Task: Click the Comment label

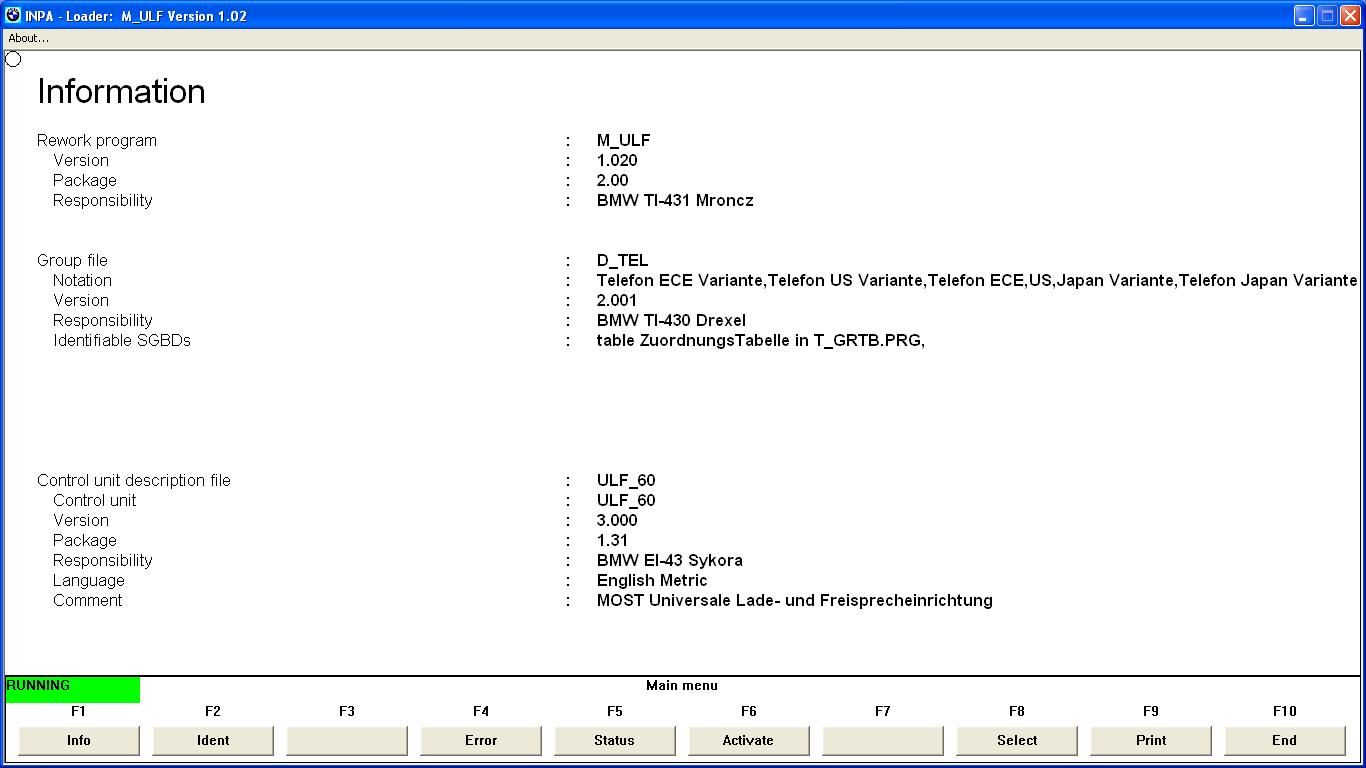Action: (88, 601)
